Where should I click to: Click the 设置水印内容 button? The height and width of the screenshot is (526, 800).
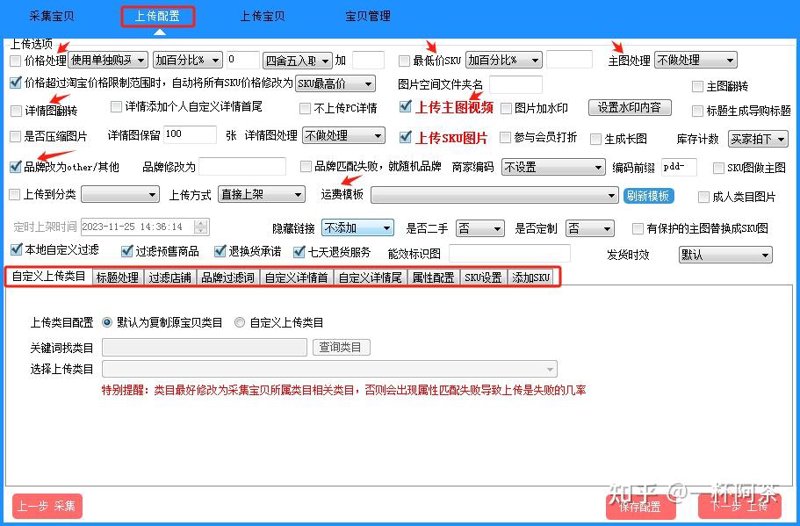pyautogui.click(x=630, y=108)
